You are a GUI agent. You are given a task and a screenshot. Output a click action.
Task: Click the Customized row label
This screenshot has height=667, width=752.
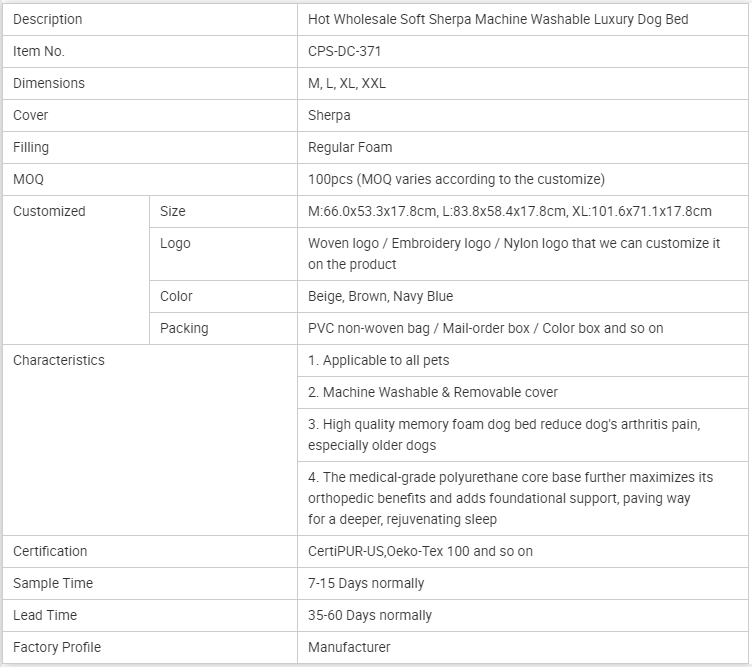[x=49, y=212]
